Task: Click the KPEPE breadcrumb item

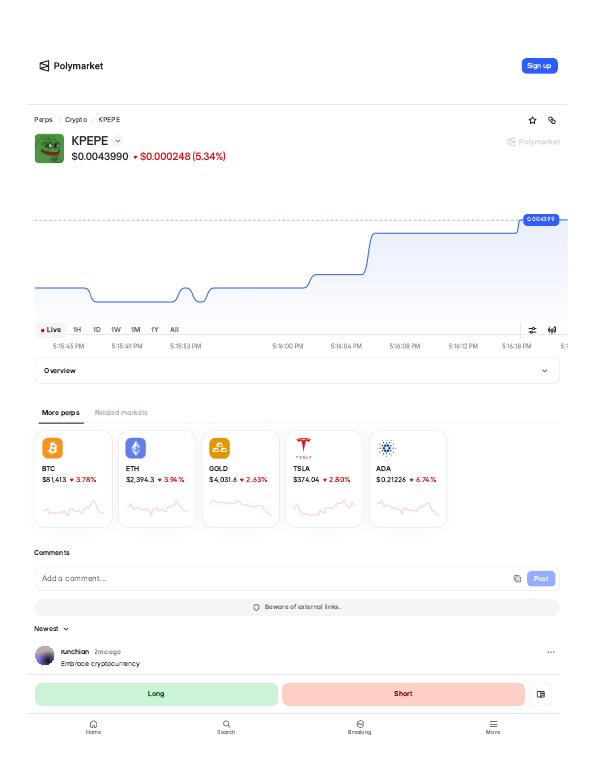Action: [x=109, y=120]
